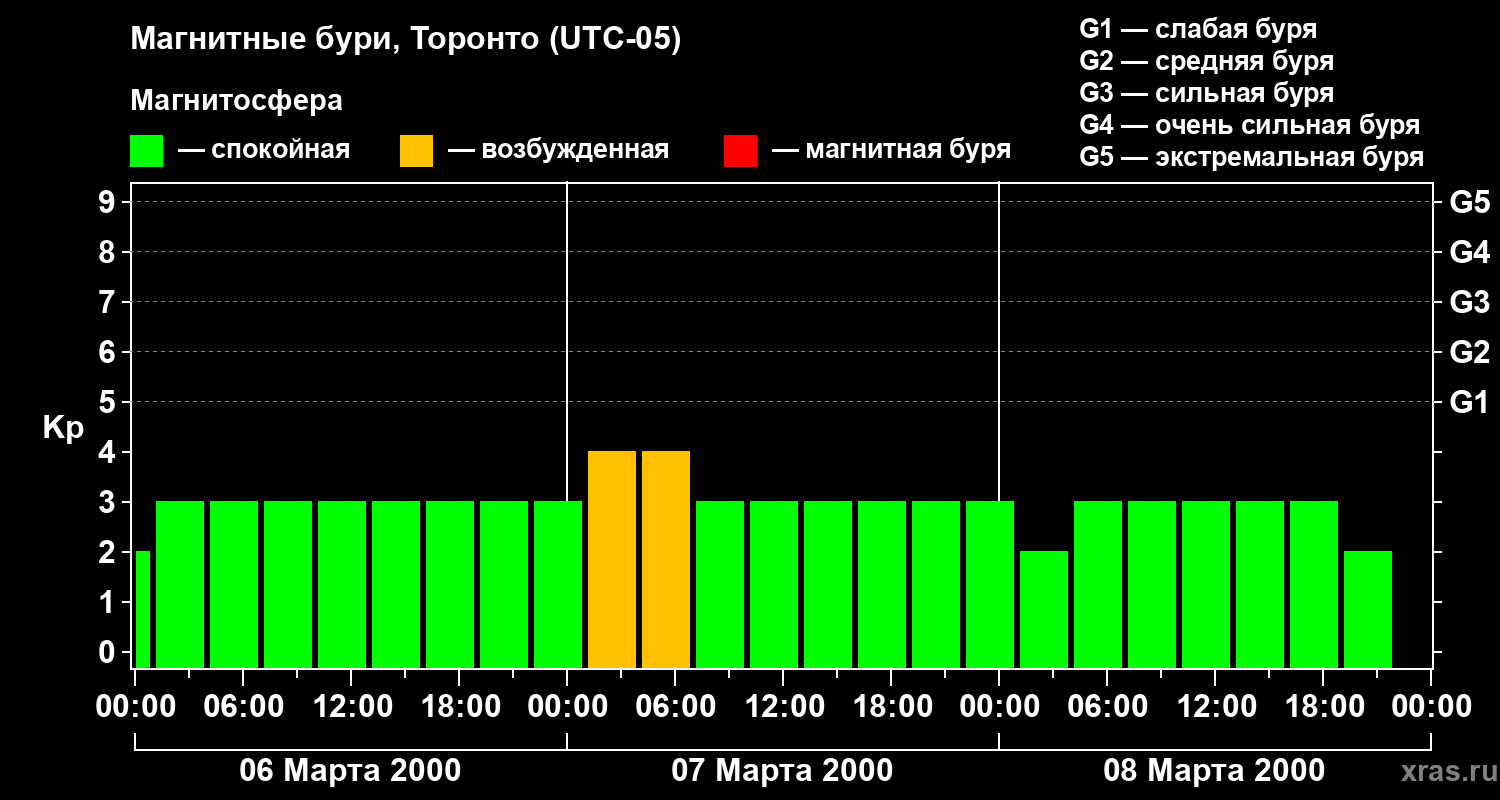Click the Kp axis value '9'
Viewport: 1500px width, 800px height.
pyautogui.click(x=109, y=202)
